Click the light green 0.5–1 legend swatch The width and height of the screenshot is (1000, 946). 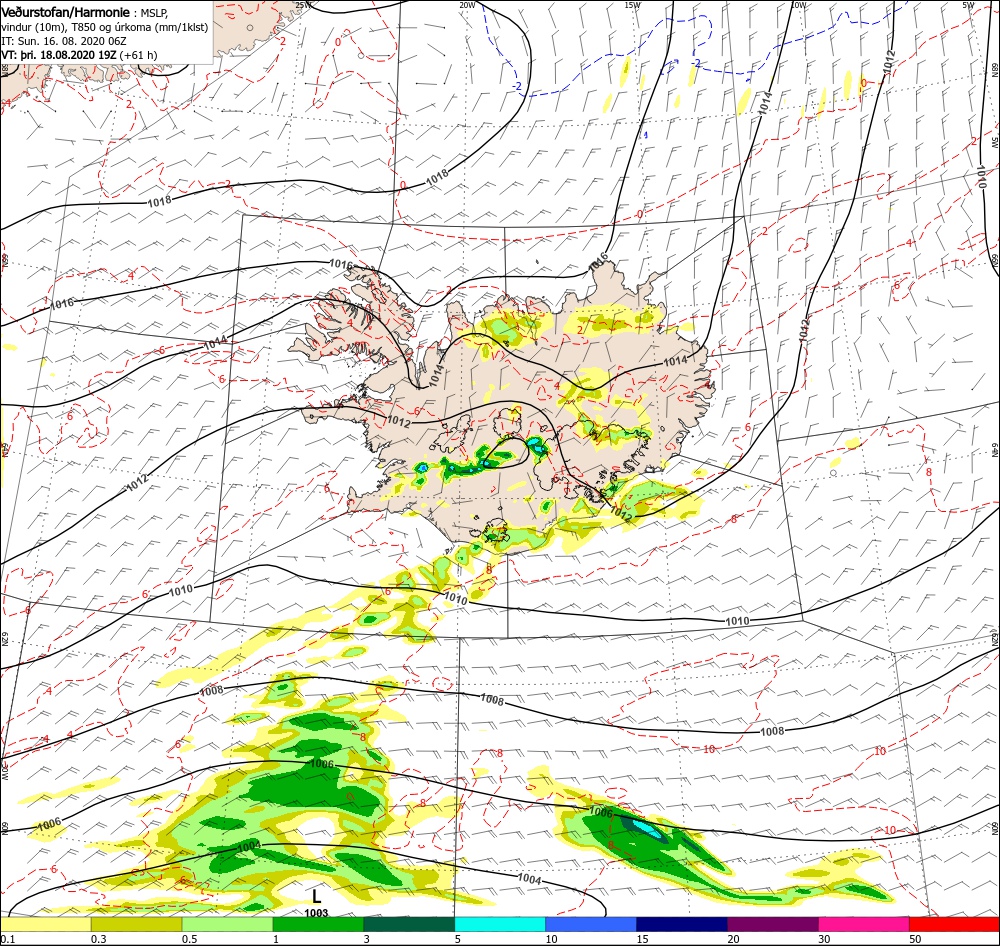(228, 925)
